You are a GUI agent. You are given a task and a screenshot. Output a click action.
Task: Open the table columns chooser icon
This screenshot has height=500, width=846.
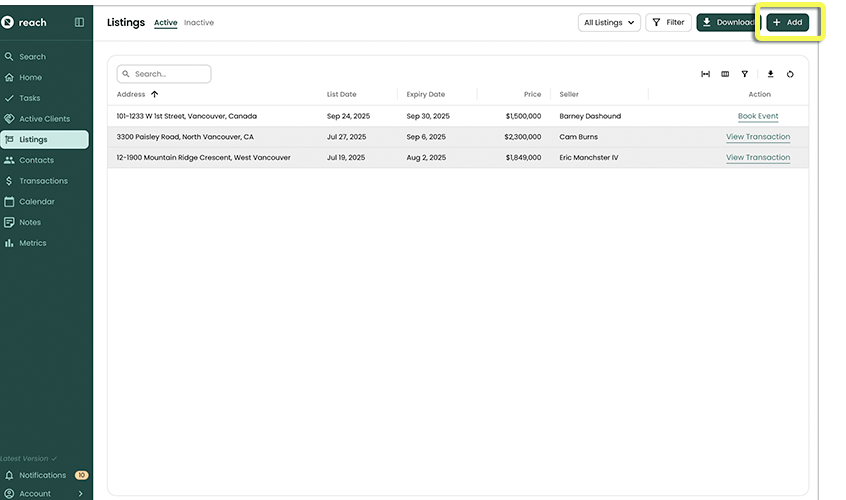(x=725, y=74)
